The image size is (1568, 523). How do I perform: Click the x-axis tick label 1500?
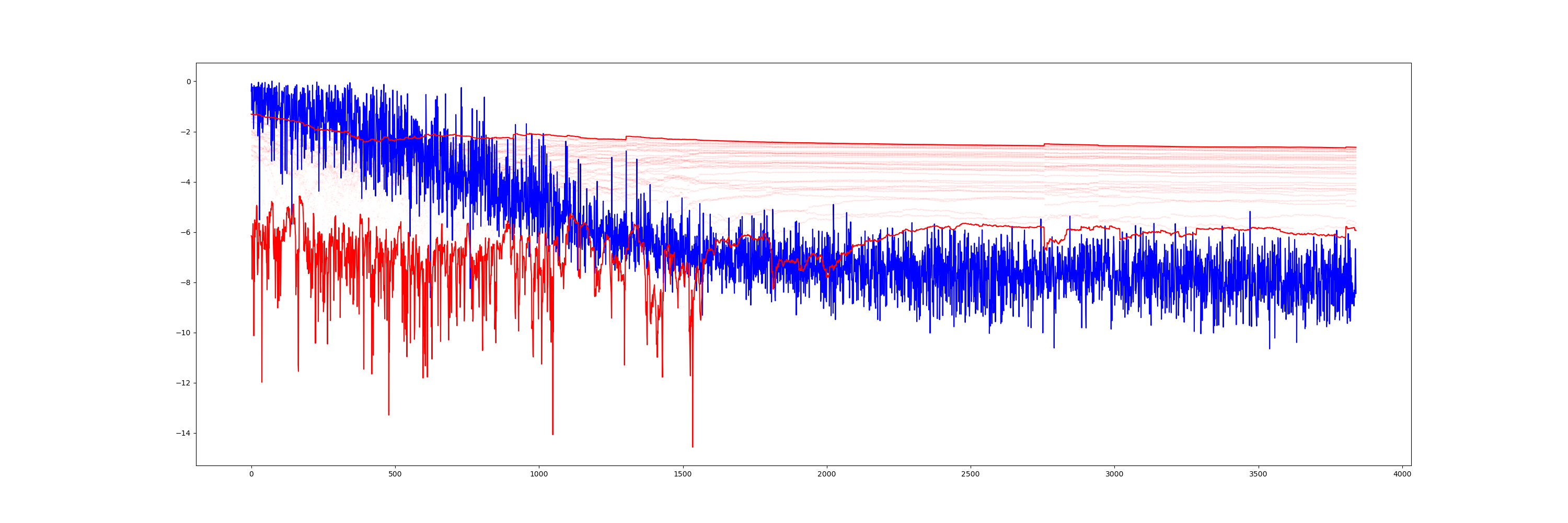click(683, 474)
